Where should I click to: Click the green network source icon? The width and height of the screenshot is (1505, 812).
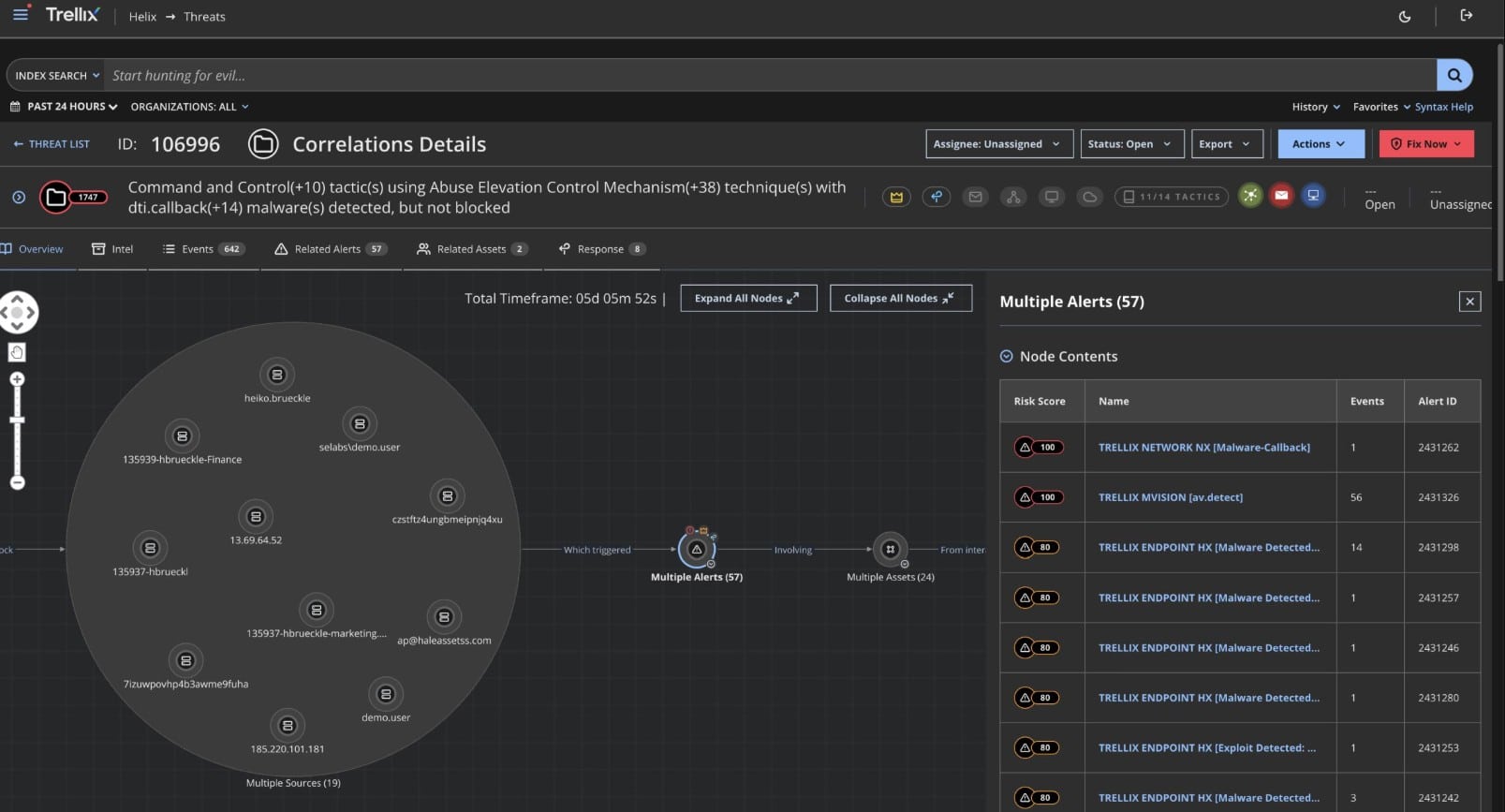coord(1250,196)
